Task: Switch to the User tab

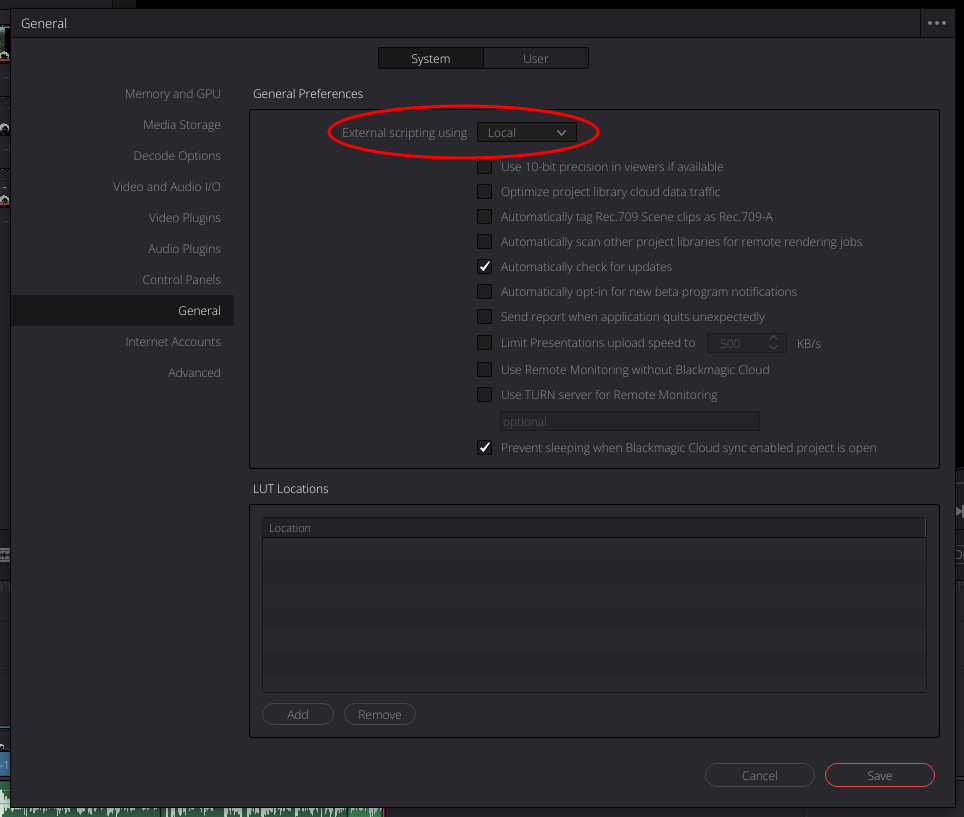Action: click(535, 58)
